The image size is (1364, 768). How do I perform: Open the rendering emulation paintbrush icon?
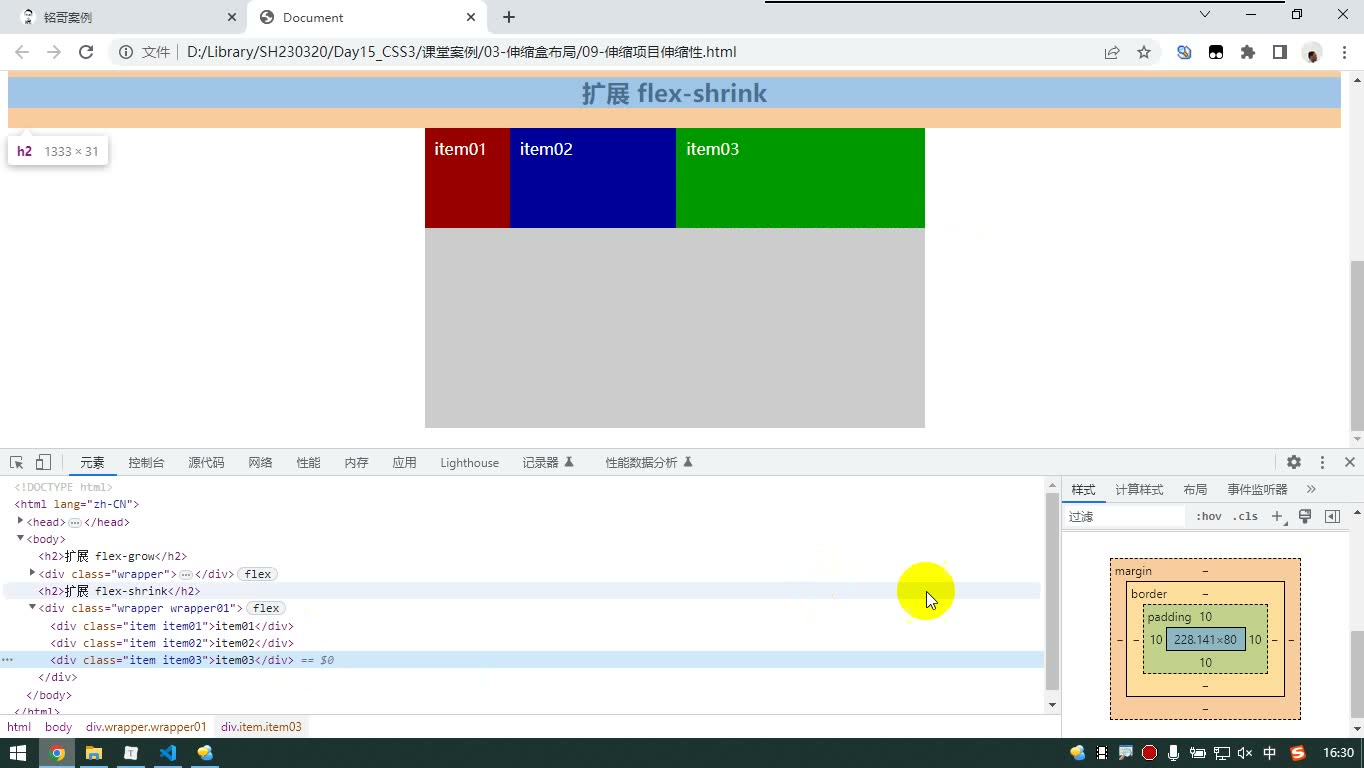click(1305, 516)
